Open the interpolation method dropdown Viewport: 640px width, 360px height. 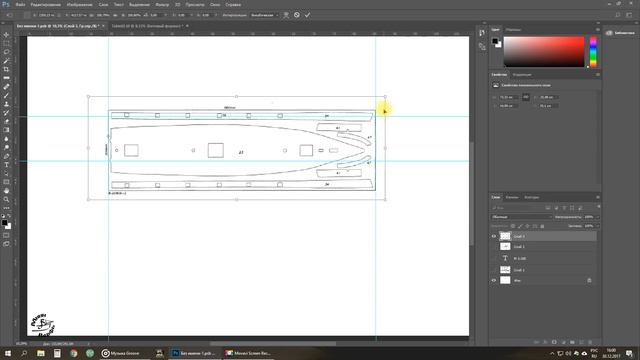264,15
